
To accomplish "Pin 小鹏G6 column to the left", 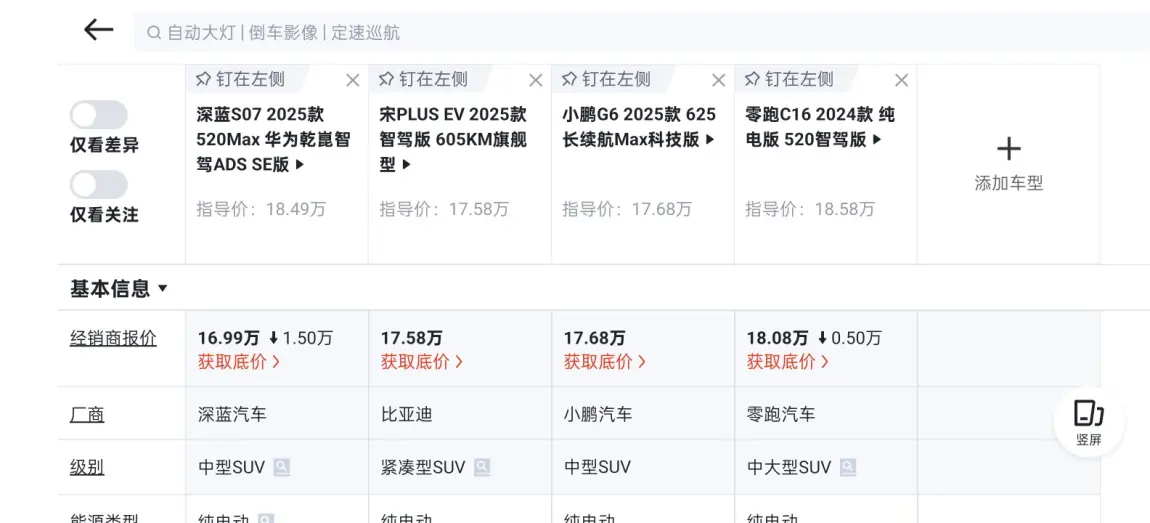I will [x=607, y=78].
